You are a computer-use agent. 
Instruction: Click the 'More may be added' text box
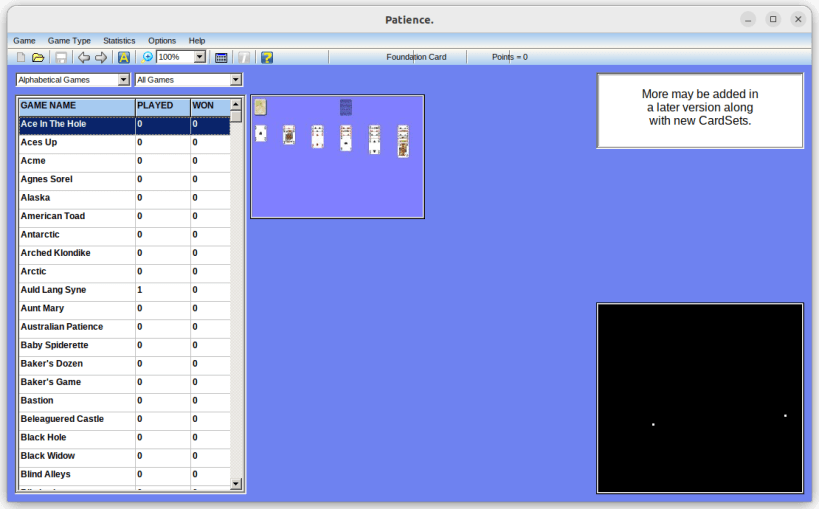(700, 111)
